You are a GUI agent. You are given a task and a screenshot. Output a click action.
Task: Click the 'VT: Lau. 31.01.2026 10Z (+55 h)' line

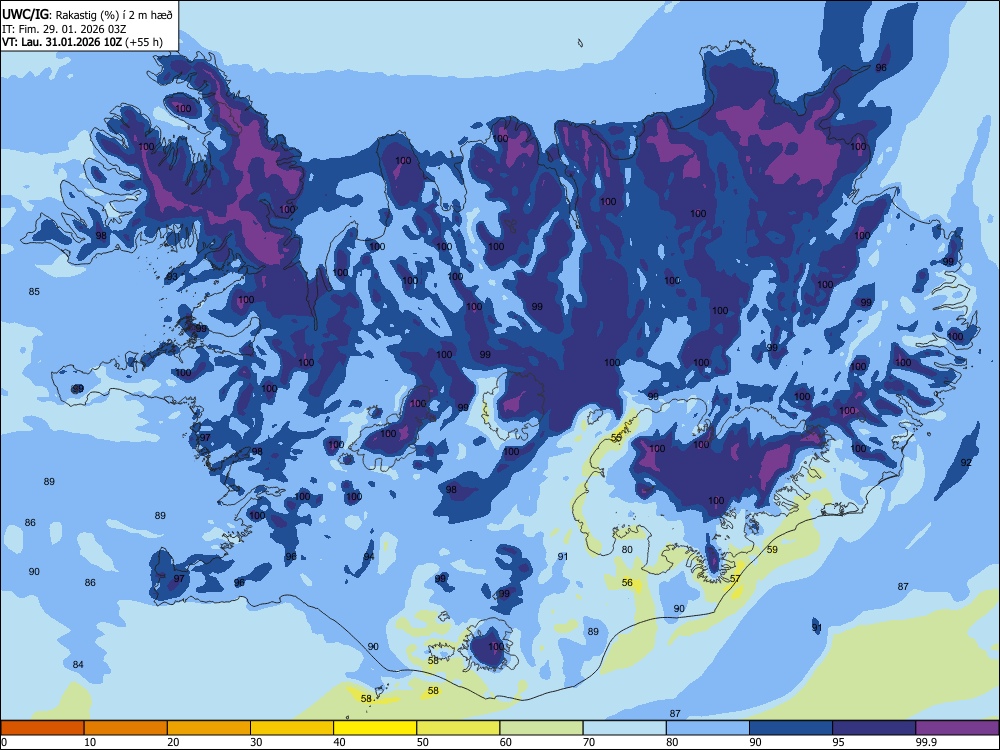click(x=82, y=42)
